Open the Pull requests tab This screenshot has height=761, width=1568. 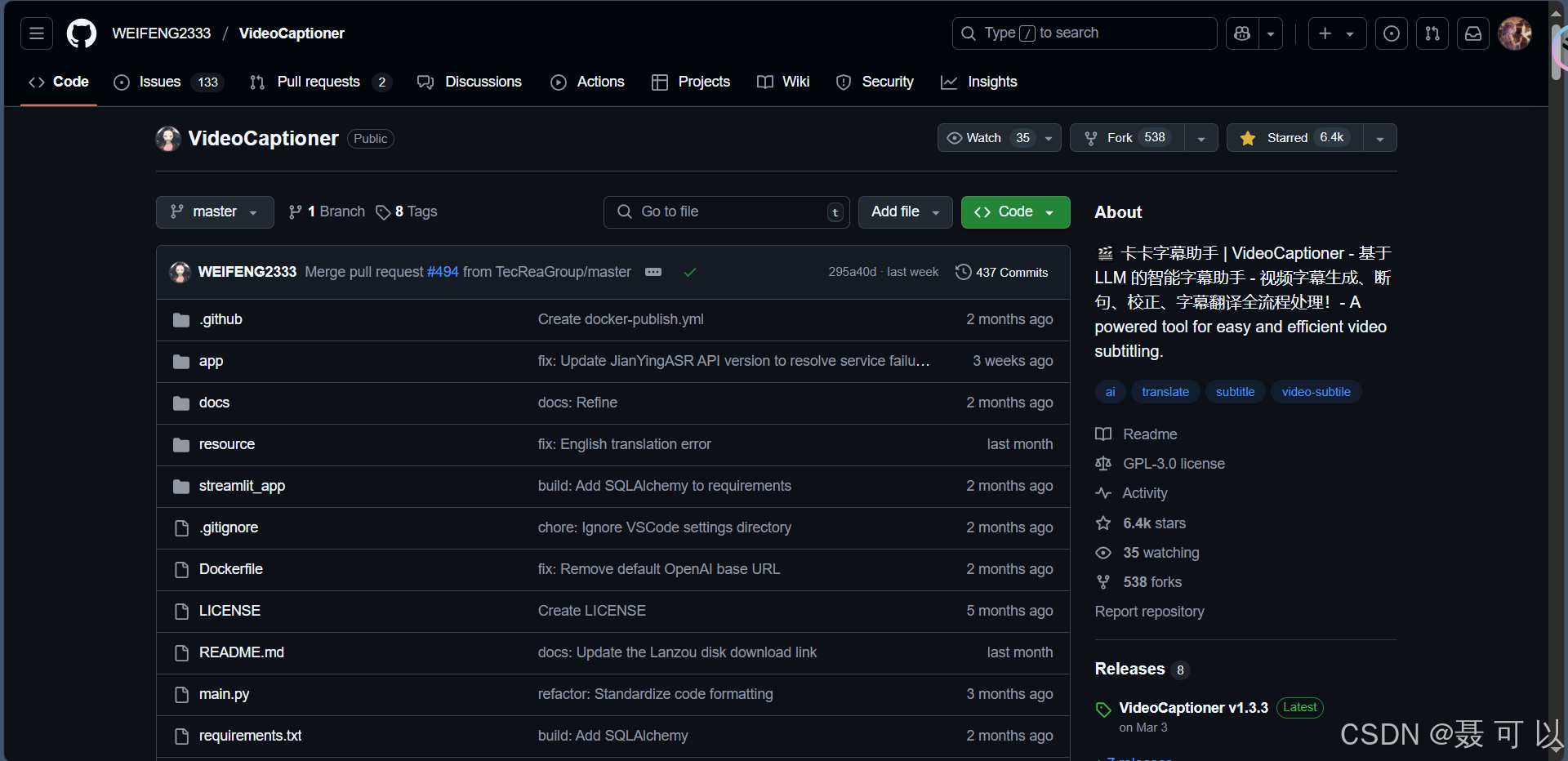pos(320,82)
